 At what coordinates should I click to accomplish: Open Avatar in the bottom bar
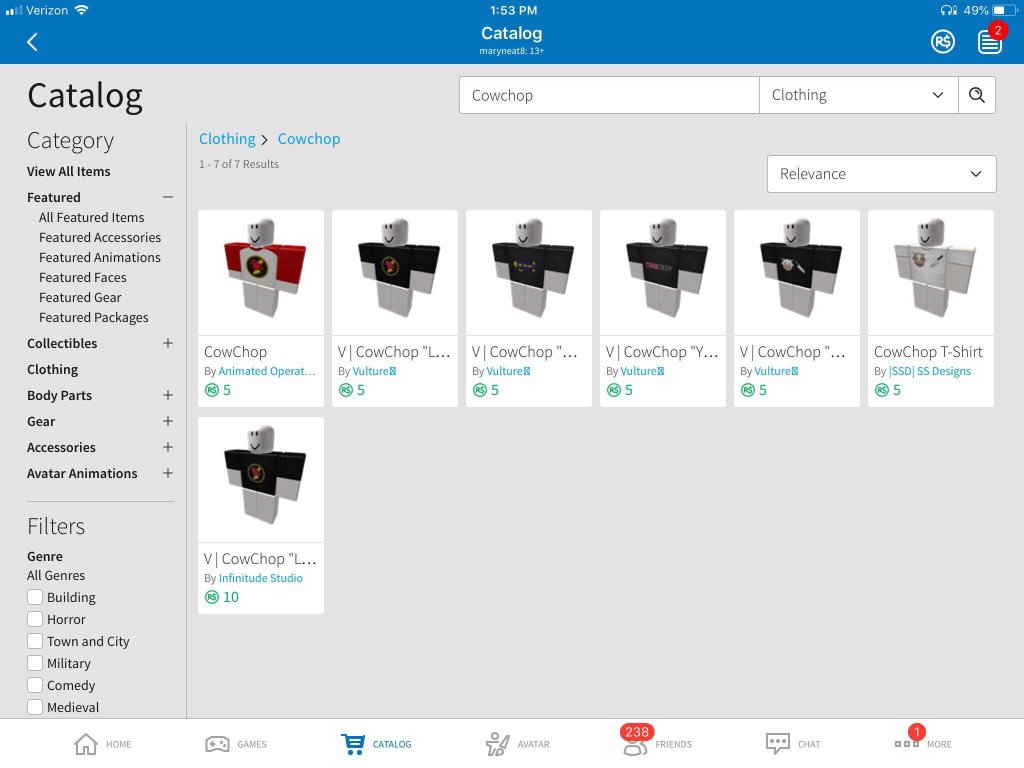(516, 744)
